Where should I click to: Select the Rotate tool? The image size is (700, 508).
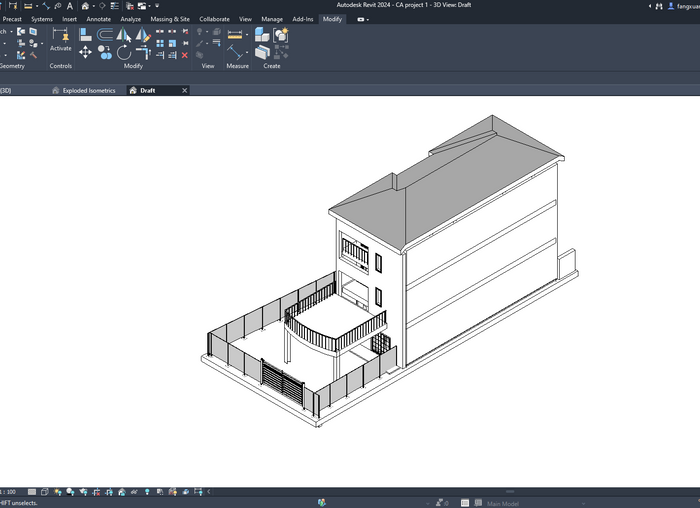coord(124,53)
